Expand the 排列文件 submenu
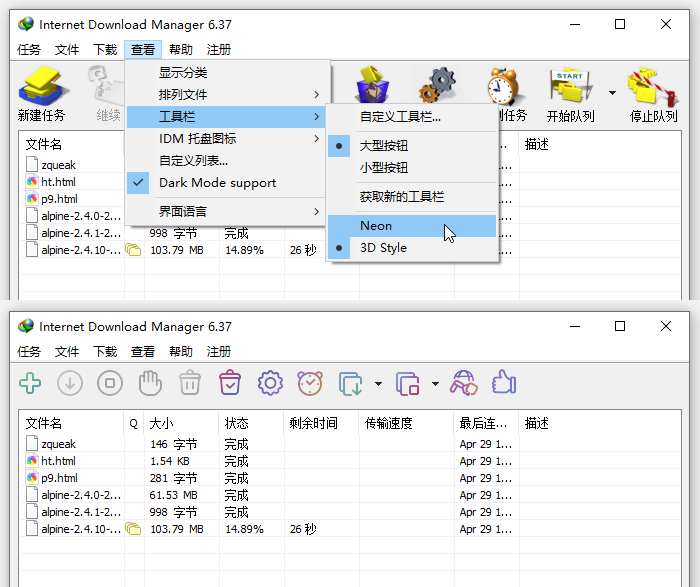Viewport: 700px width, 587px height. coord(225,95)
